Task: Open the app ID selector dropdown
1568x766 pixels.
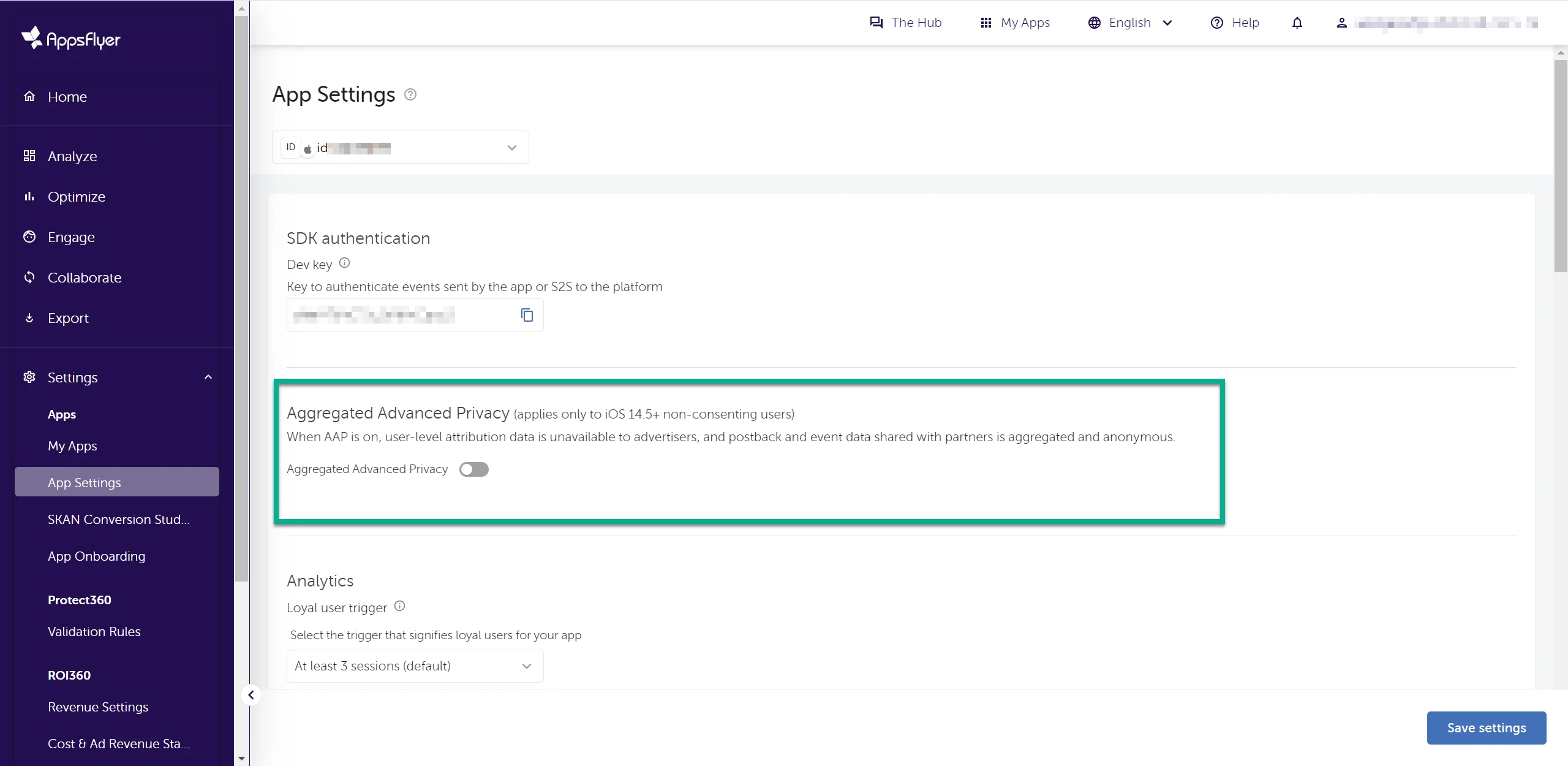Action: tap(511, 147)
